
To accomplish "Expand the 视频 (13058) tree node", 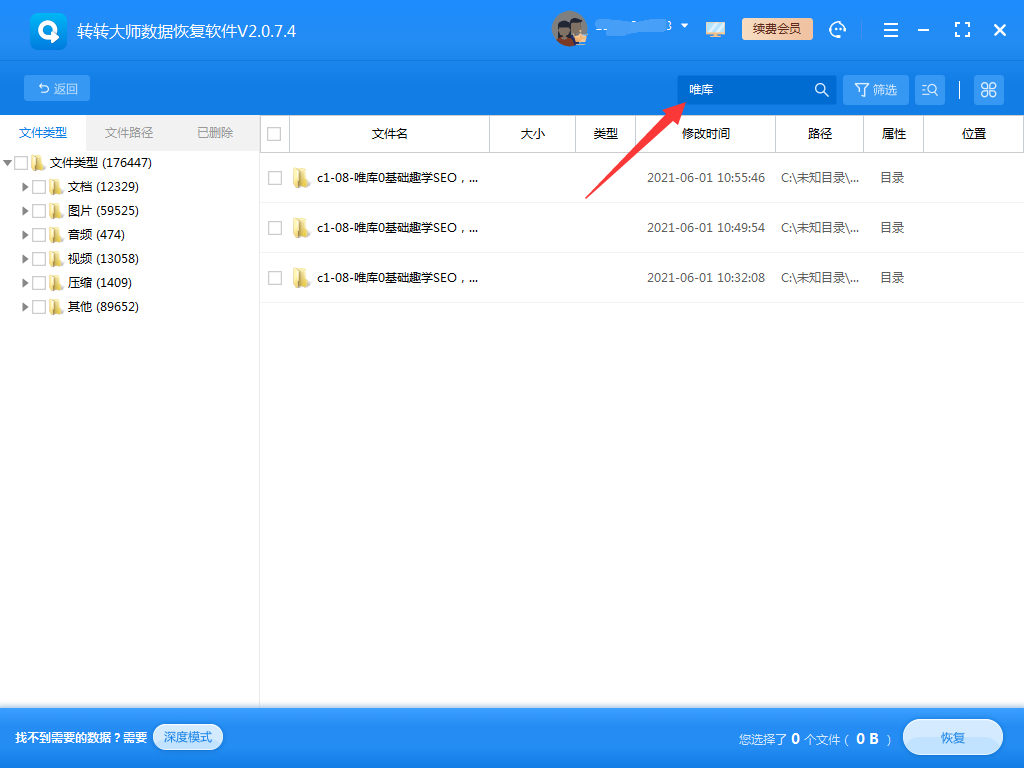I will pos(25,258).
